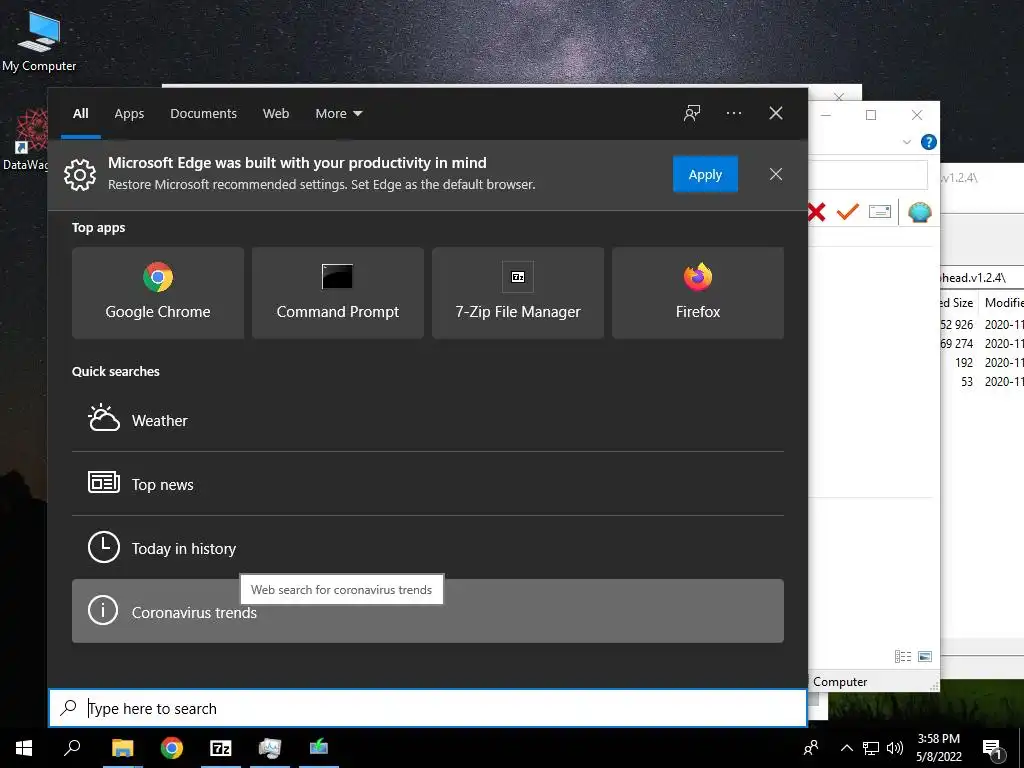Open the People icon in system tray
Screen dimensions: 1024x768
click(811, 748)
